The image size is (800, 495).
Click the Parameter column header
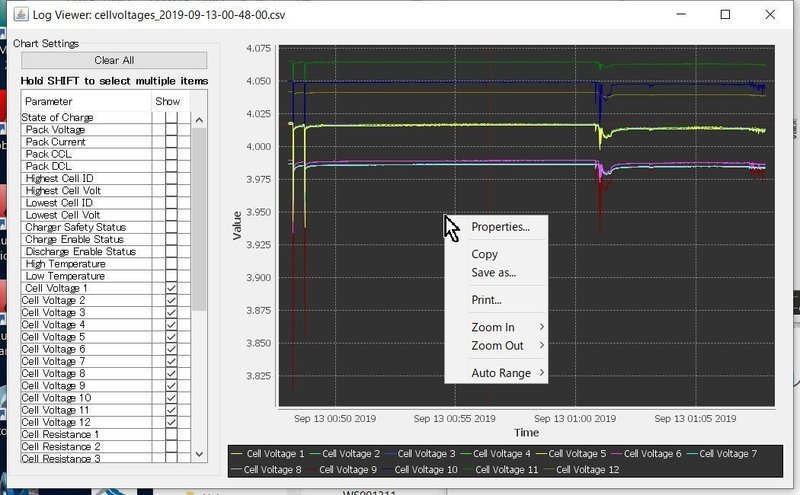[x=86, y=101]
